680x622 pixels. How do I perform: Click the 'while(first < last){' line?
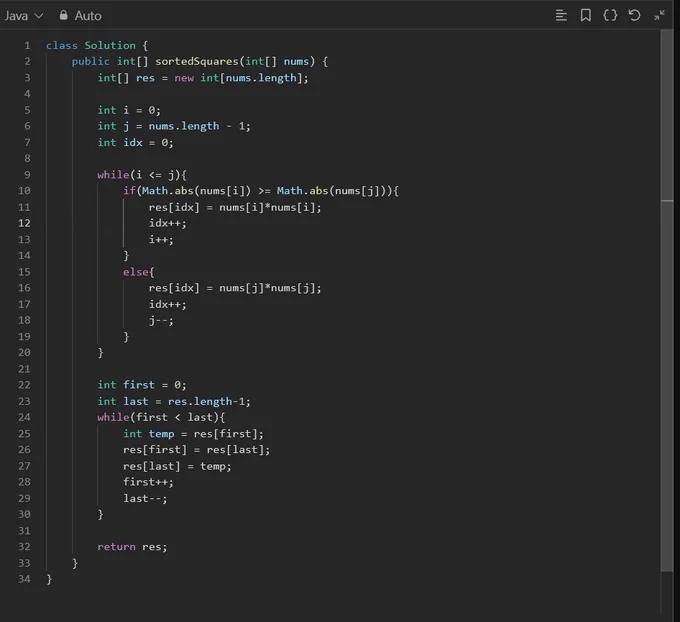pos(161,417)
